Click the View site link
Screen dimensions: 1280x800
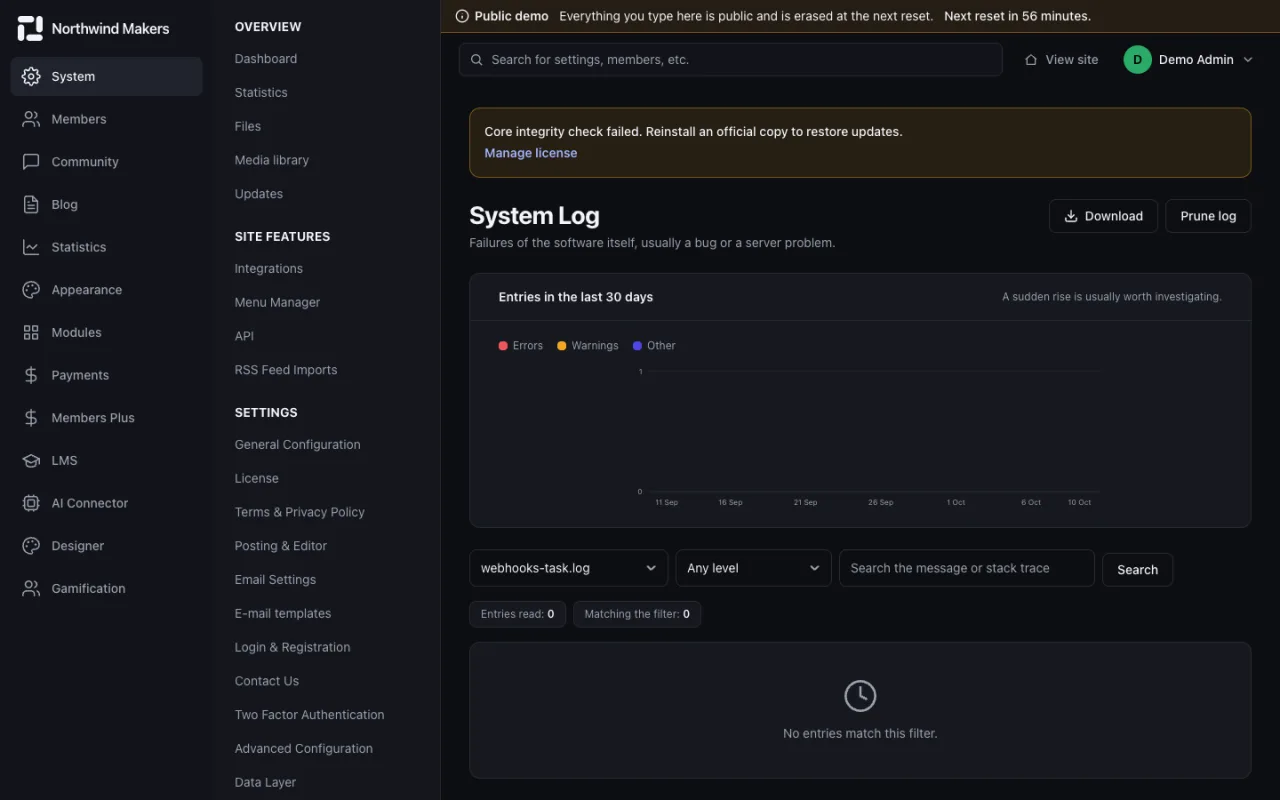(1061, 60)
